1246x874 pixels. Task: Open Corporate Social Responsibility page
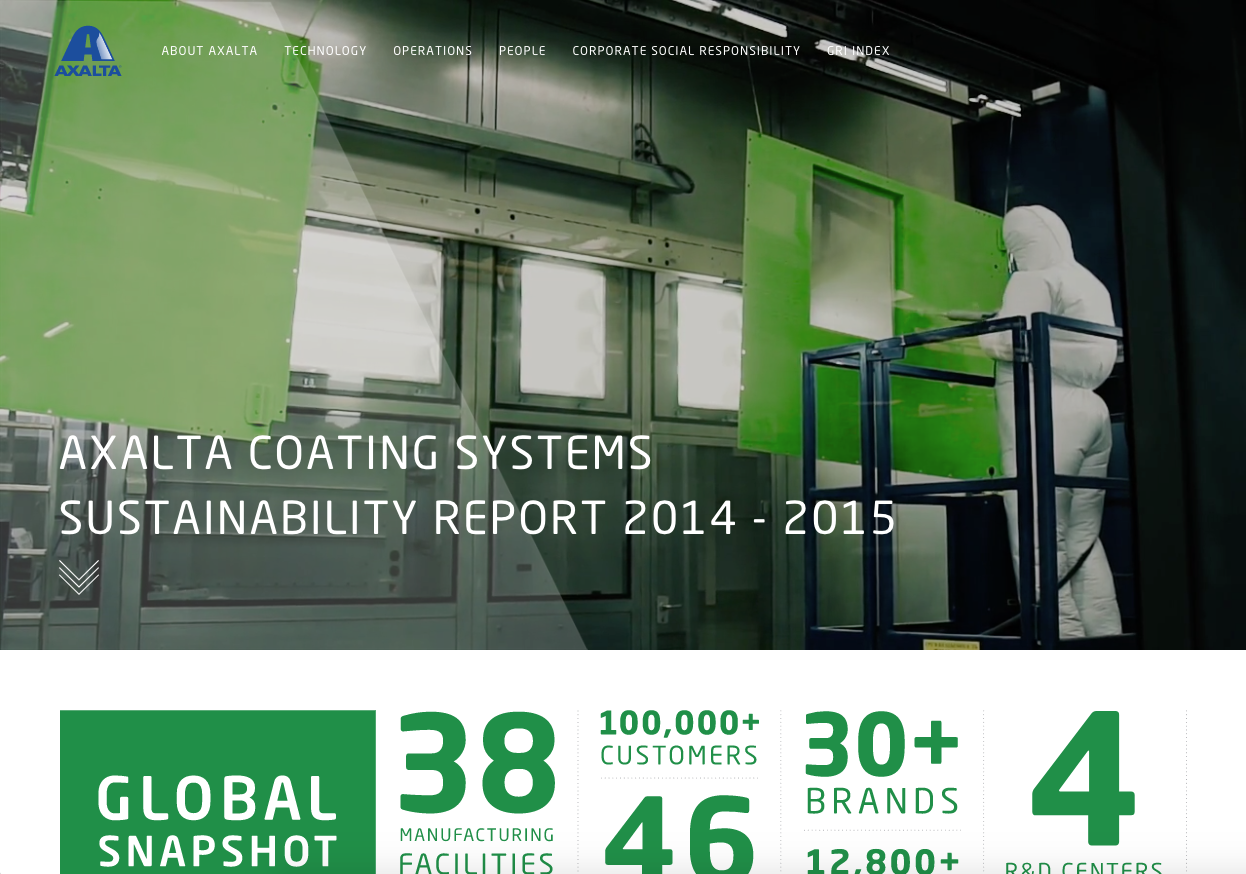[x=686, y=51]
